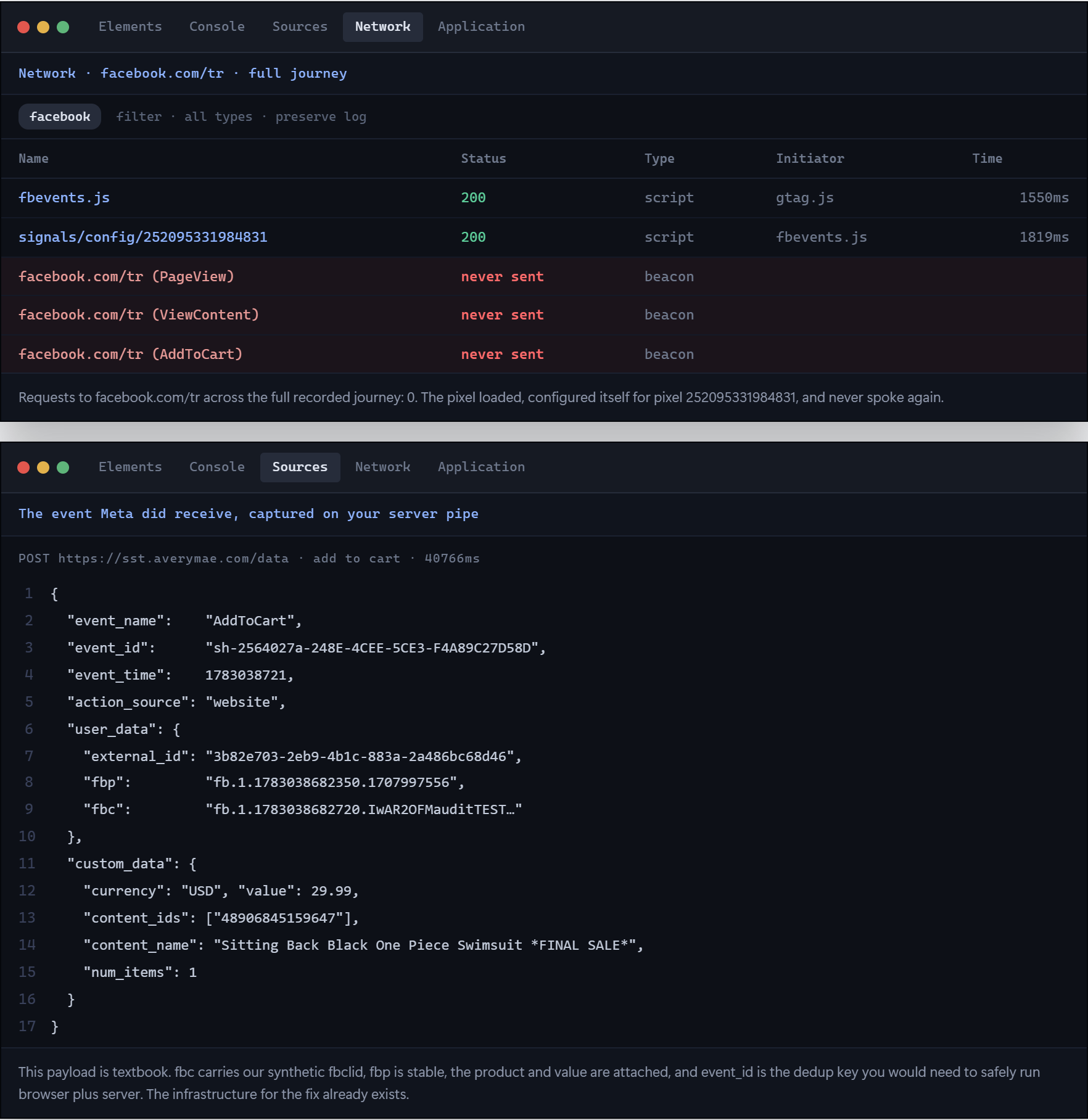Select fbevents.js request row

[x=543, y=198]
